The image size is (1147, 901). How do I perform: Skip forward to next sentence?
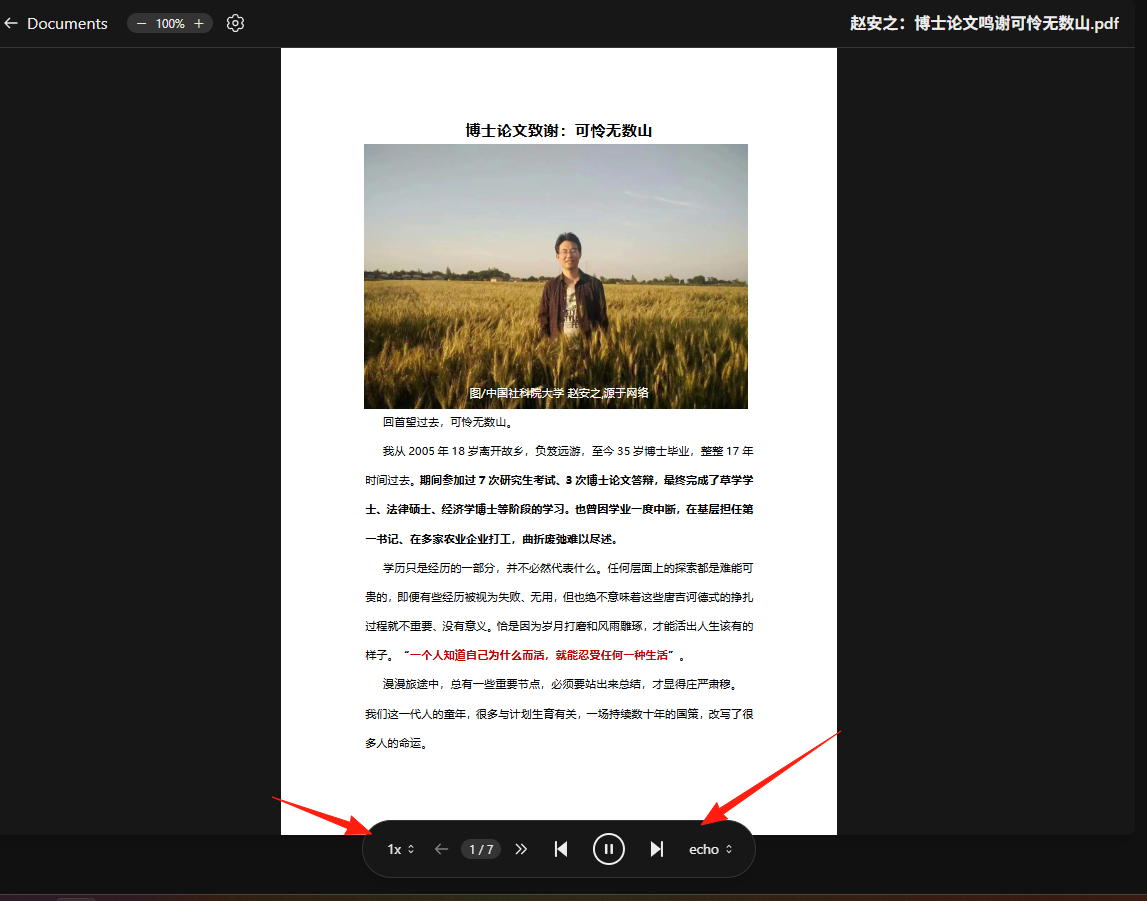coord(657,849)
